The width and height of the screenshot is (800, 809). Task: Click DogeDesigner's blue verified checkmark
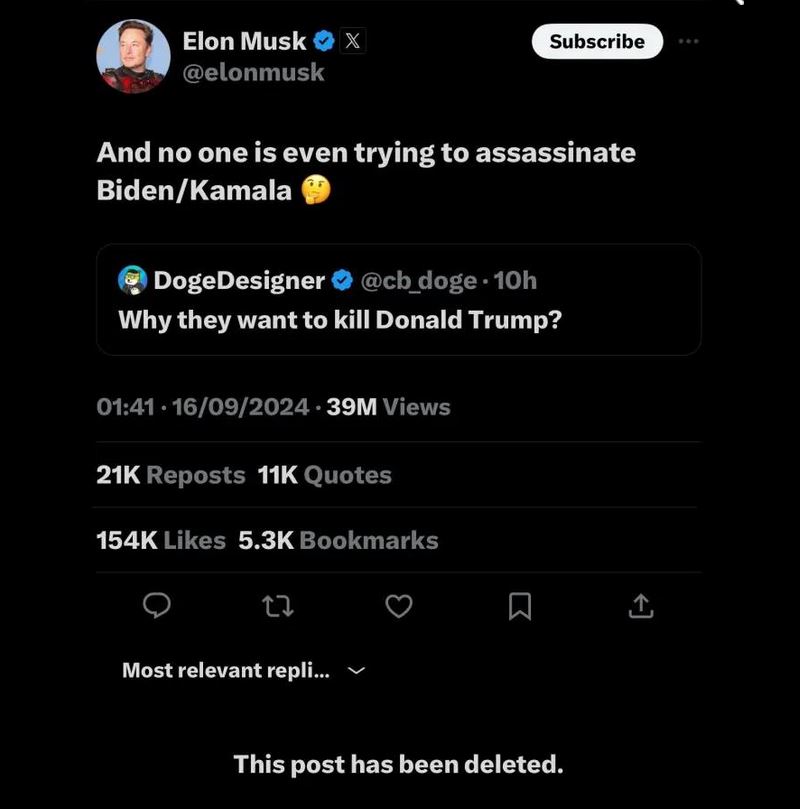pyautogui.click(x=341, y=281)
